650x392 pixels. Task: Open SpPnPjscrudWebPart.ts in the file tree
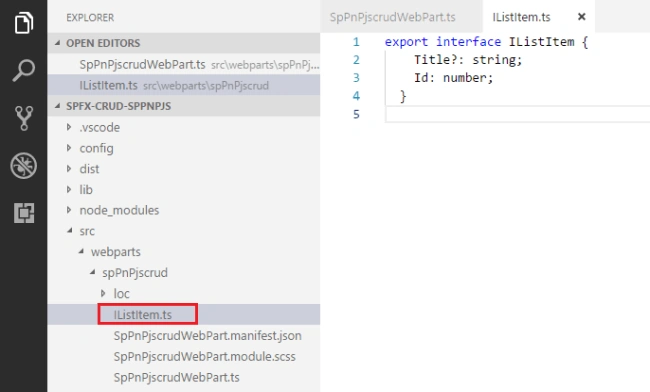(x=177, y=377)
